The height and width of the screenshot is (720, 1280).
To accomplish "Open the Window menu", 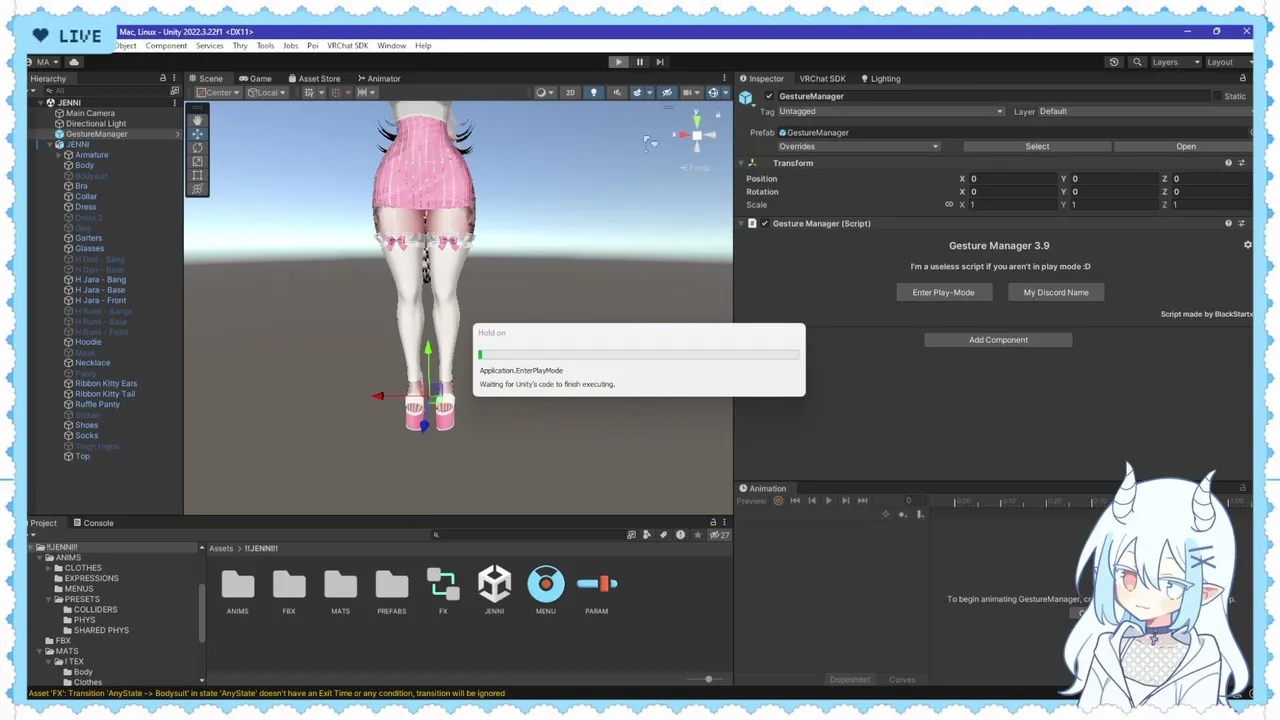I will coord(391,46).
